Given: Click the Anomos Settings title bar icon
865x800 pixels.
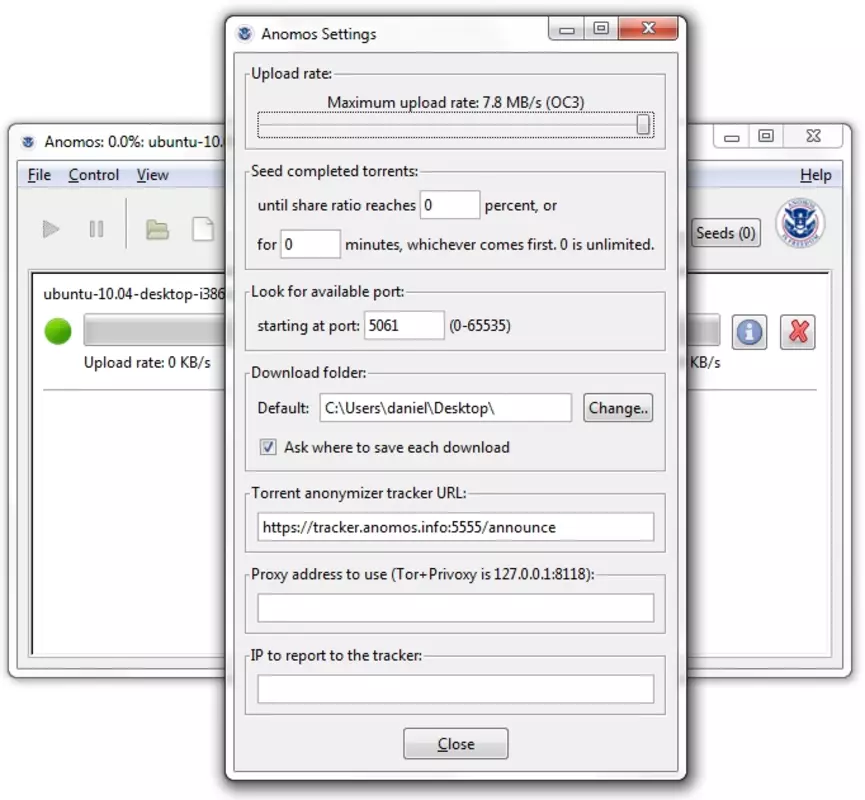Looking at the screenshot, I should [245, 34].
